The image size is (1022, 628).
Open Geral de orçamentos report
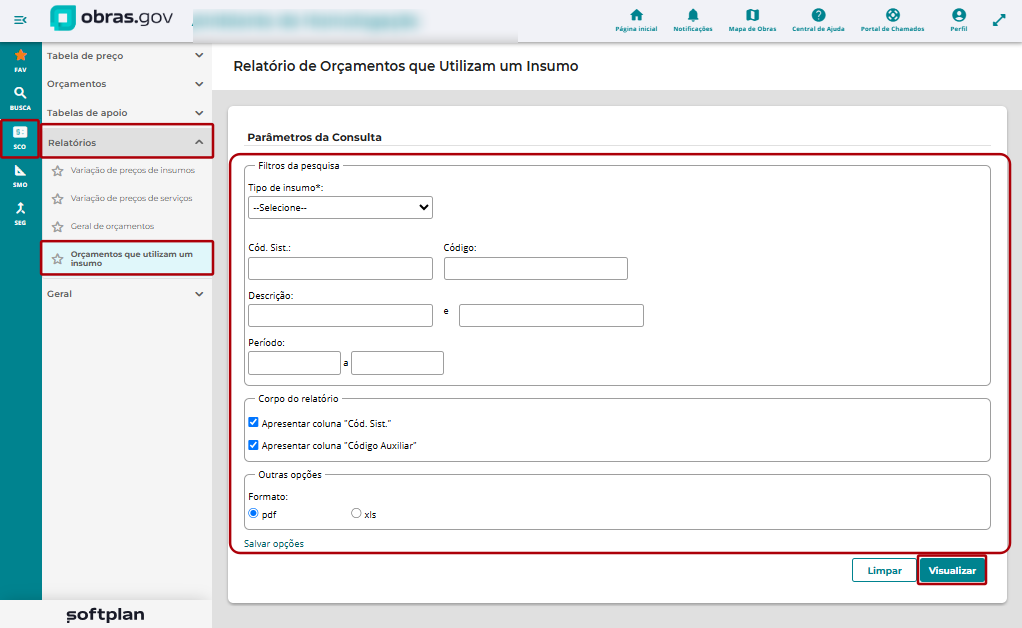[x=112, y=226]
